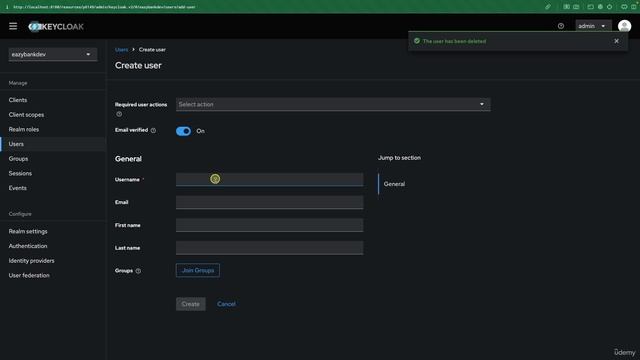Toggle the Email verified switch
The height and width of the screenshot is (360, 640).
[x=183, y=131]
